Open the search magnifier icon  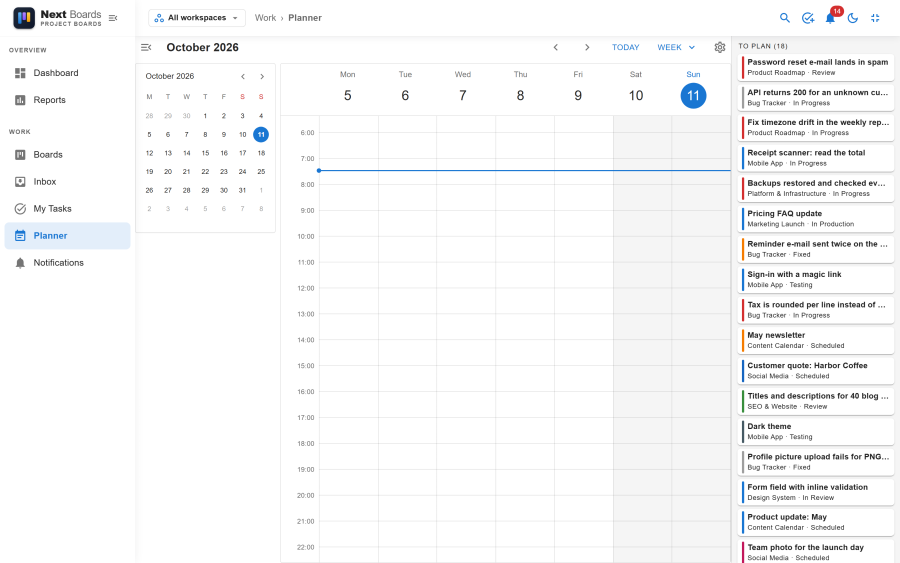click(785, 18)
